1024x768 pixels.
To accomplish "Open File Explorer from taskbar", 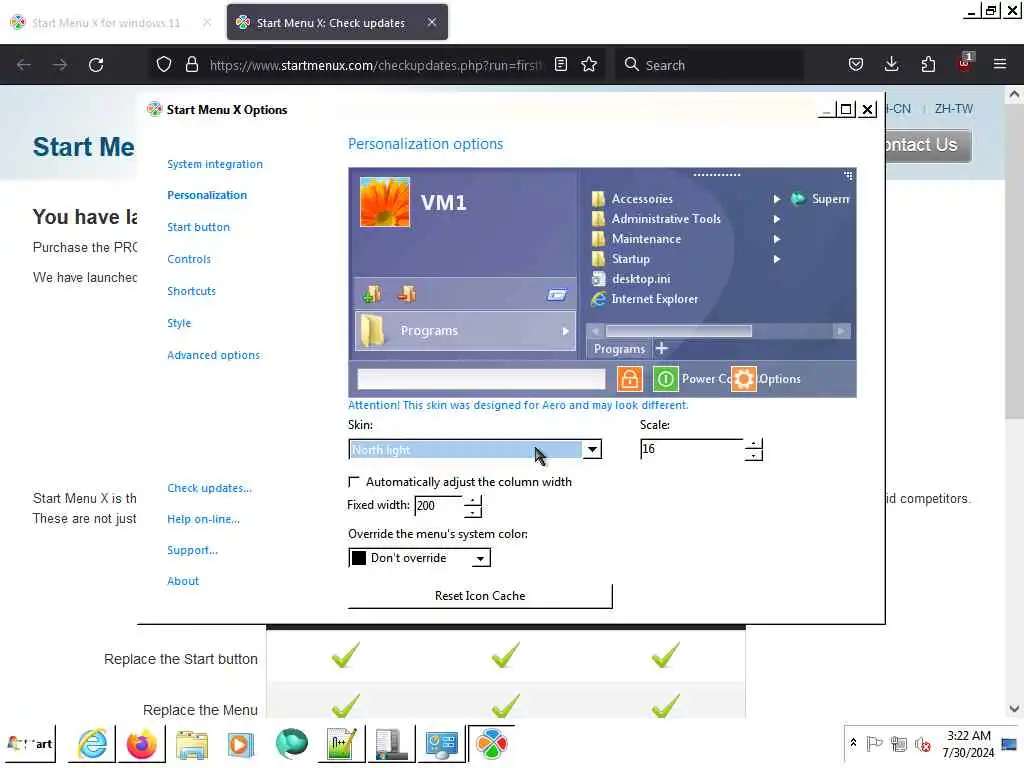I will click(x=191, y=744).
